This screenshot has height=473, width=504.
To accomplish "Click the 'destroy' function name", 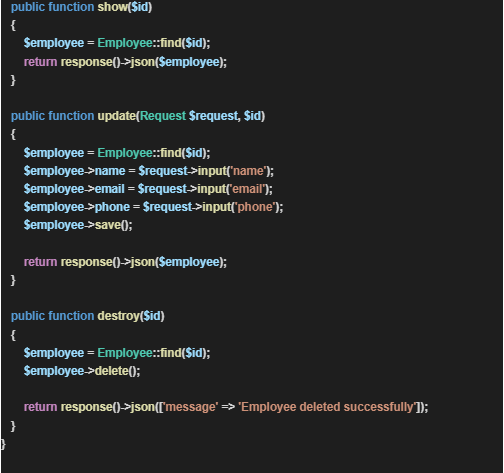I will [x=118, y=316].
